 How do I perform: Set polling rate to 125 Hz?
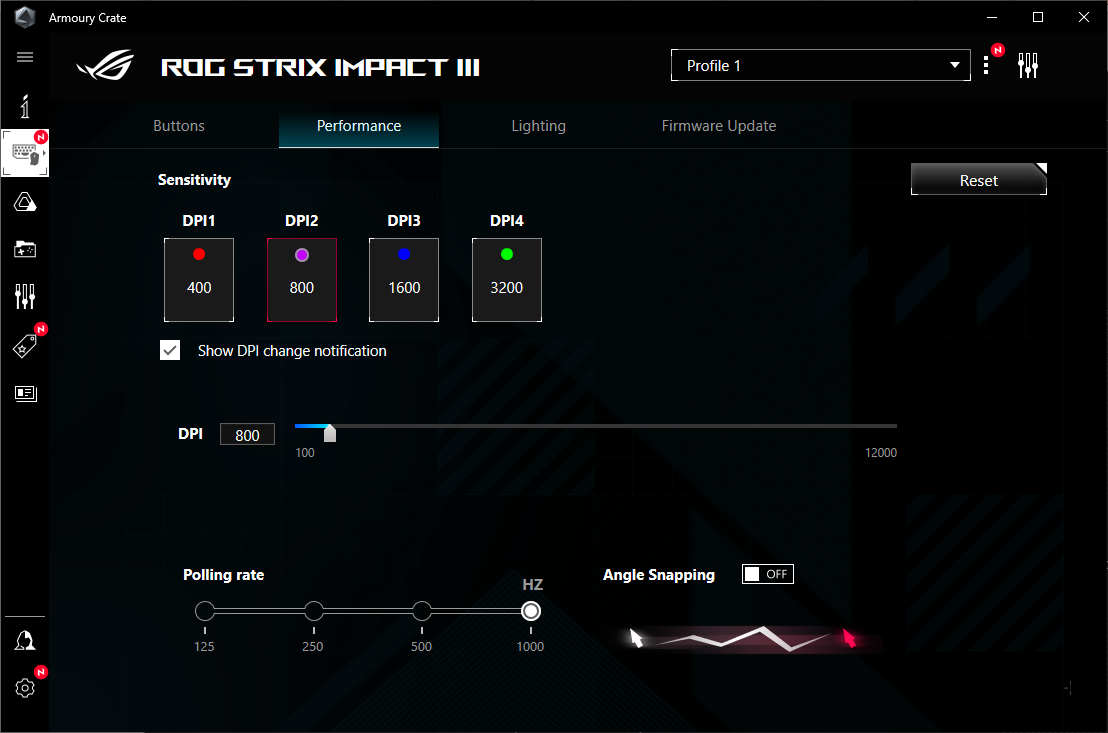click(x=205, y=611)
